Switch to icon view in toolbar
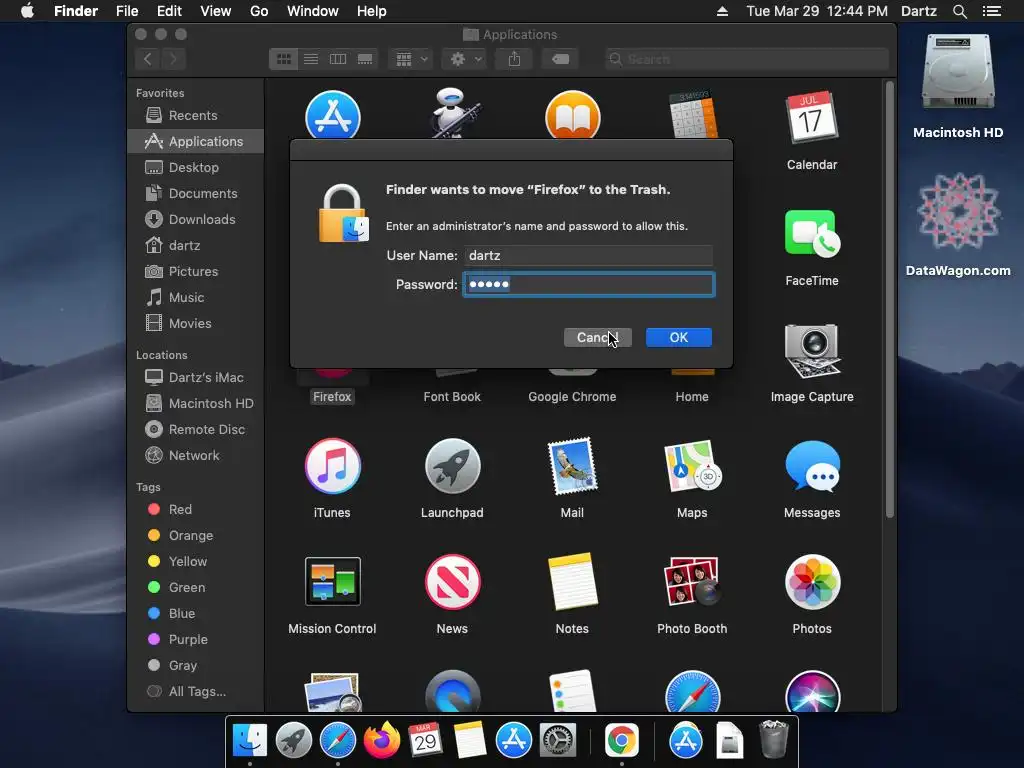The width and height of the screenshot is (1024, 768). (283, 59)
